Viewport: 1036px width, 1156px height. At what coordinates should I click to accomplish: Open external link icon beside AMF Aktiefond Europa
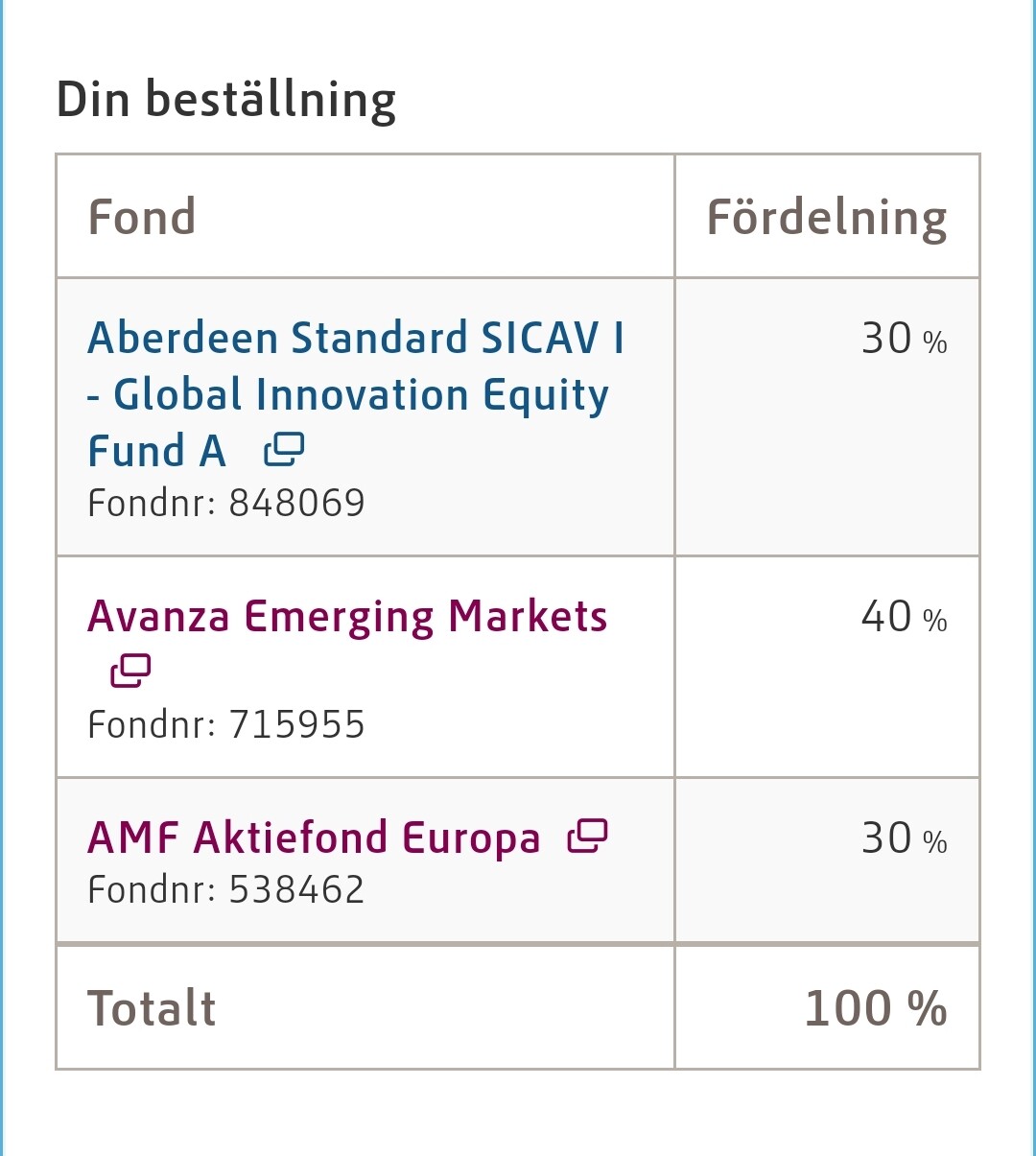(587, 837)
